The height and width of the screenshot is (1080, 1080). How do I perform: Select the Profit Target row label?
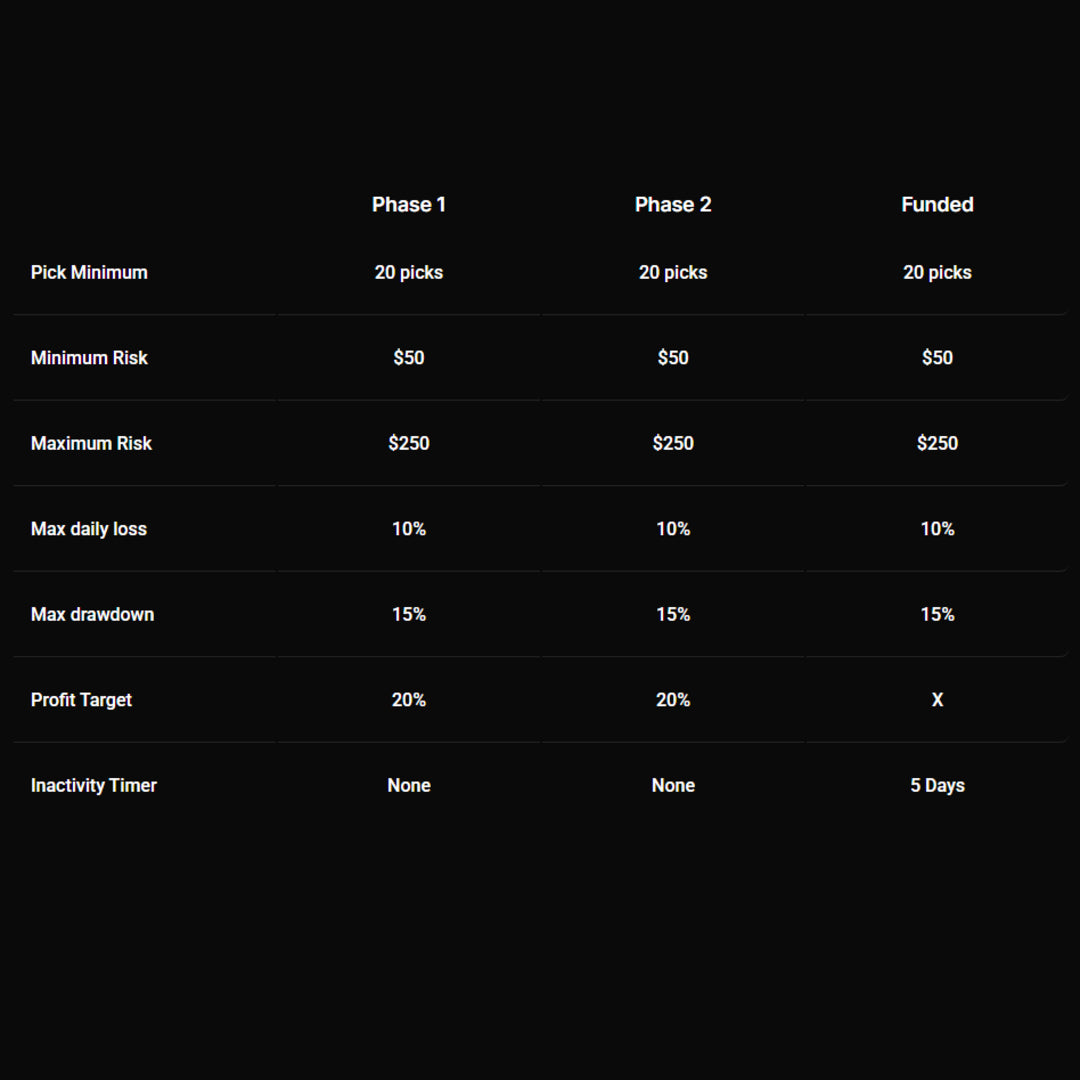[81, 700]
